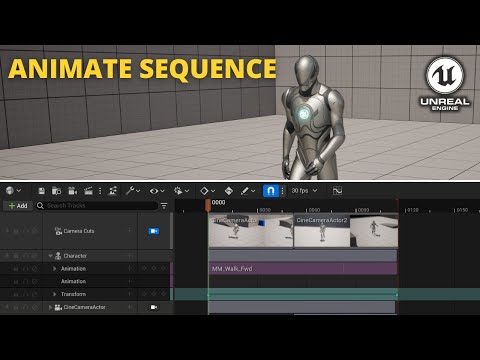
Task: Click the Camera Cuts track camera icon
Action: tap(58, 231)
